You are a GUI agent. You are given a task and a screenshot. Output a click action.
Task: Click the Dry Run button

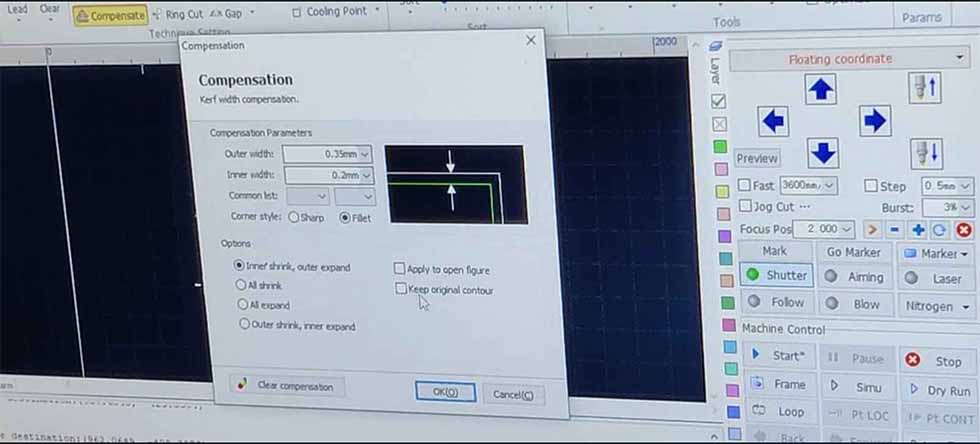tap(939, 390)
